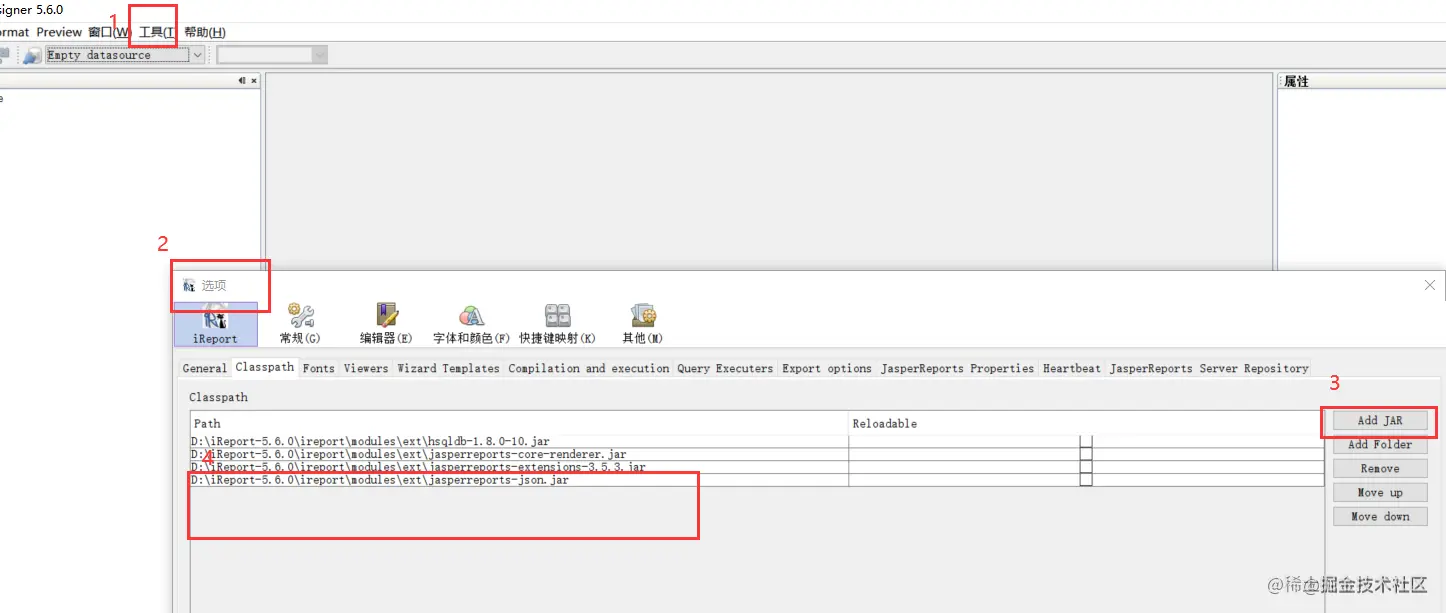Click the Move up button
Image resolution: width=1446 pixels, height=613 pixels.
[1380, 493]
